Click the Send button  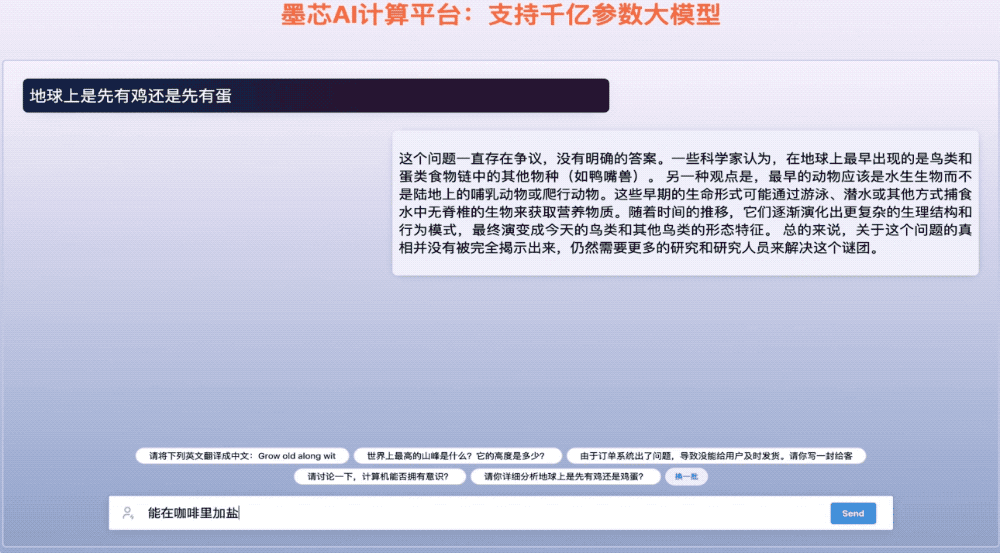click(x=853, y=513)
